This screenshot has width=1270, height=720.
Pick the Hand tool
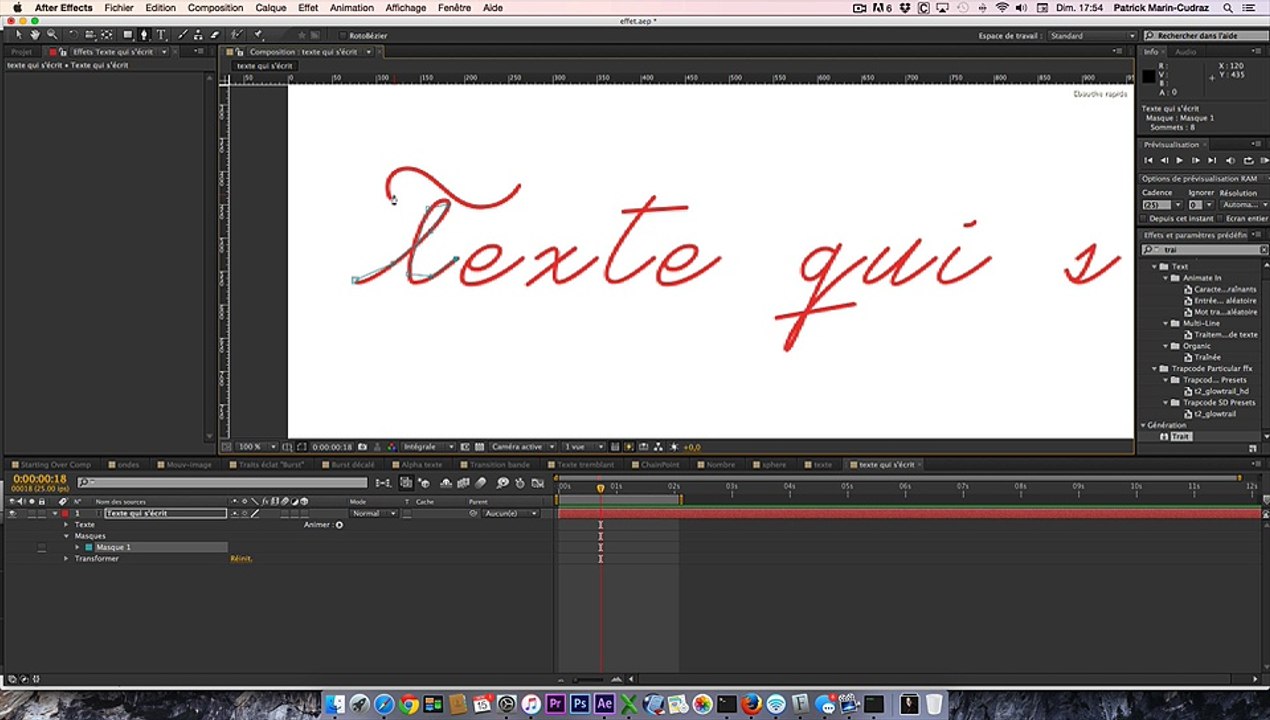point(35,35)
